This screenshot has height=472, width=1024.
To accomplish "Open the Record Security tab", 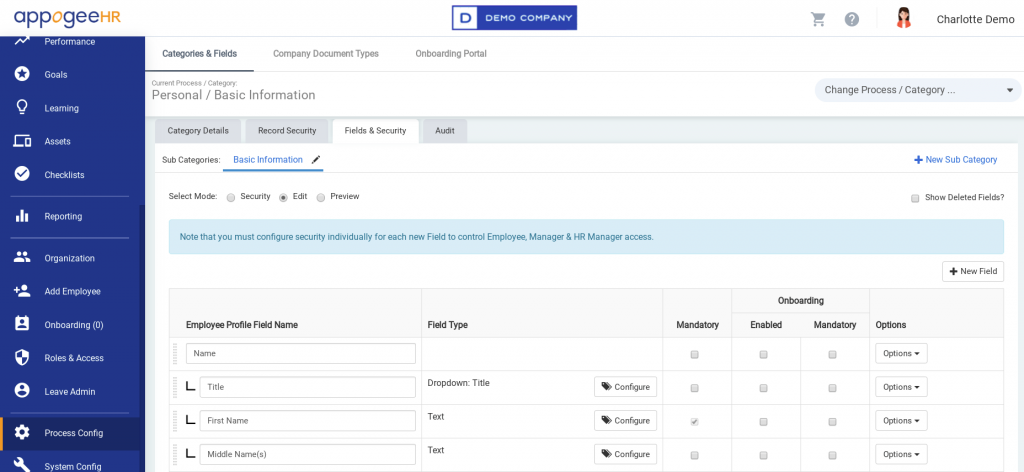I will (287, 130).
